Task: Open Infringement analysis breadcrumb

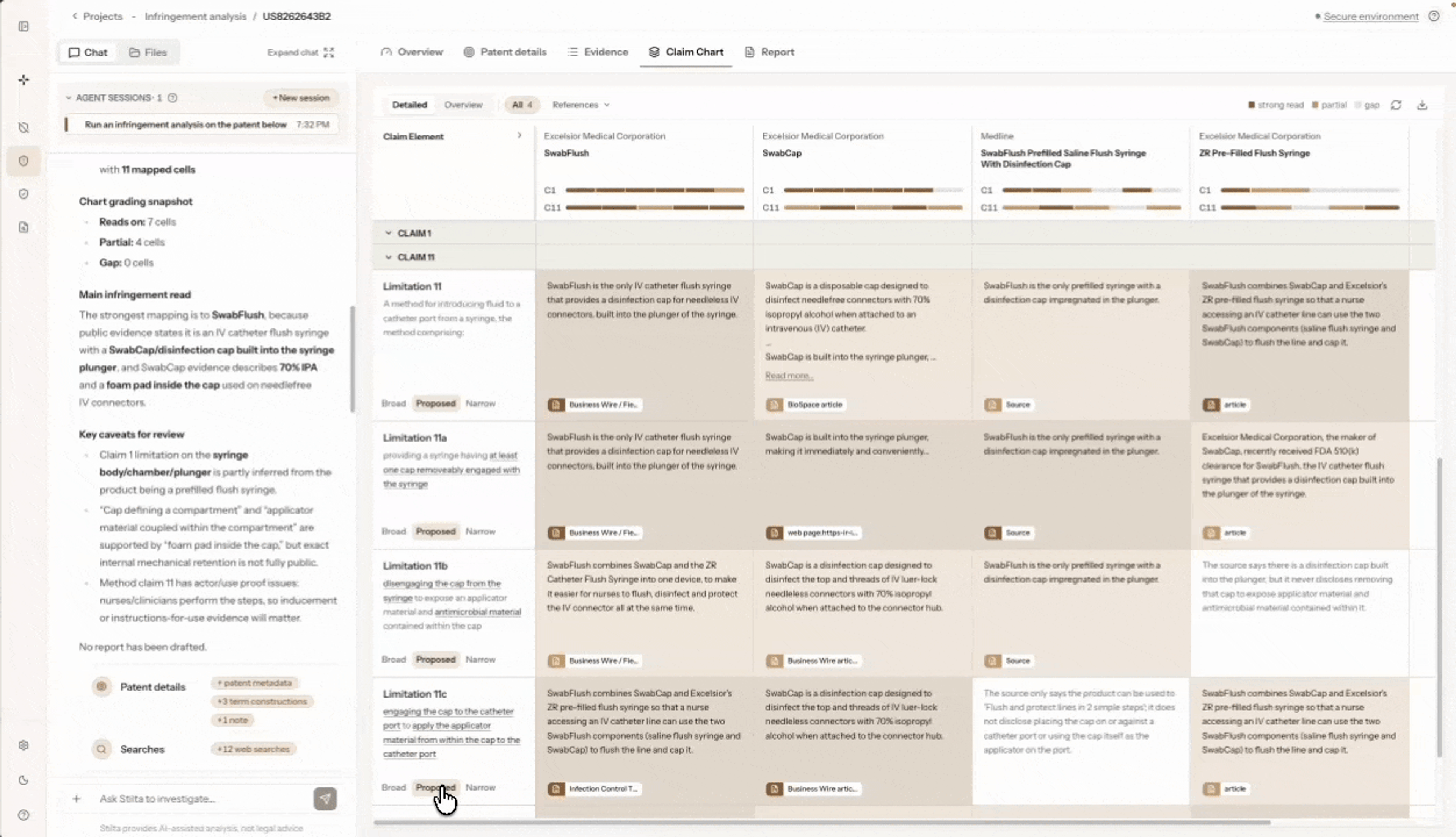Action: 195,16
